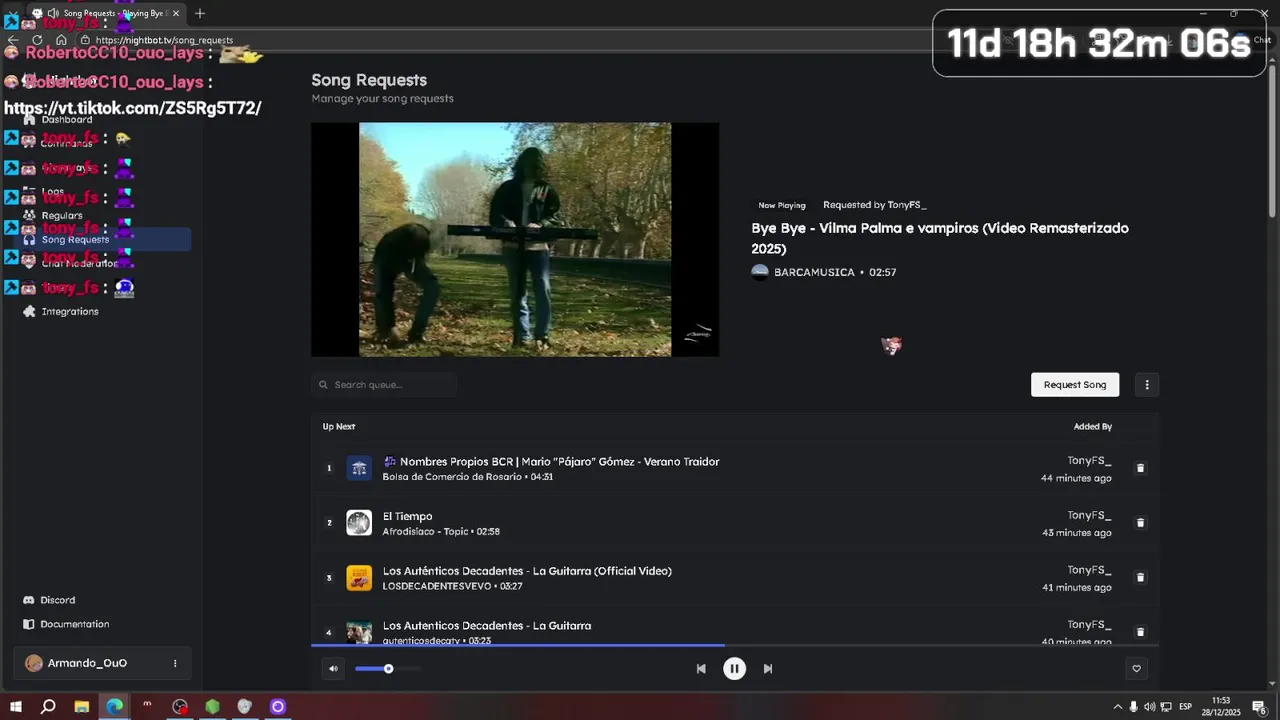The width and height of the screenshot is (1280, 720).
Task: Click the Documentation book icon
Action: 29,624
